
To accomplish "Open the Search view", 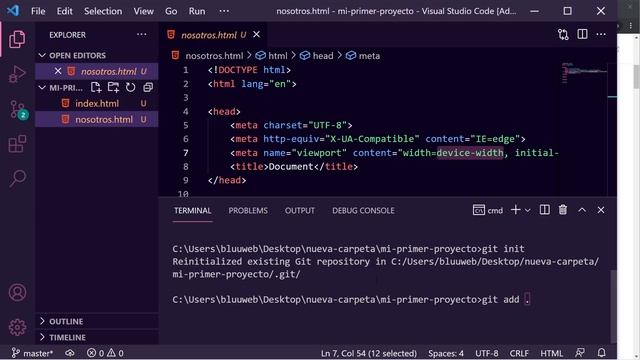I will pyautogui.click(x=17, y=178).
